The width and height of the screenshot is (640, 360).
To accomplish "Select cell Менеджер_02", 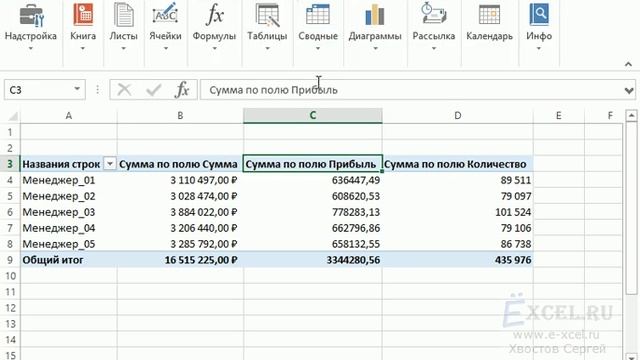I will [x=69, y=196].
